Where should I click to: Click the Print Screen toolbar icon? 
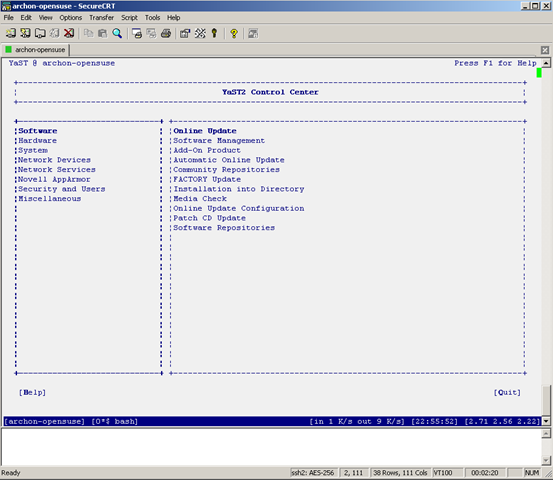tap(137, 34)
